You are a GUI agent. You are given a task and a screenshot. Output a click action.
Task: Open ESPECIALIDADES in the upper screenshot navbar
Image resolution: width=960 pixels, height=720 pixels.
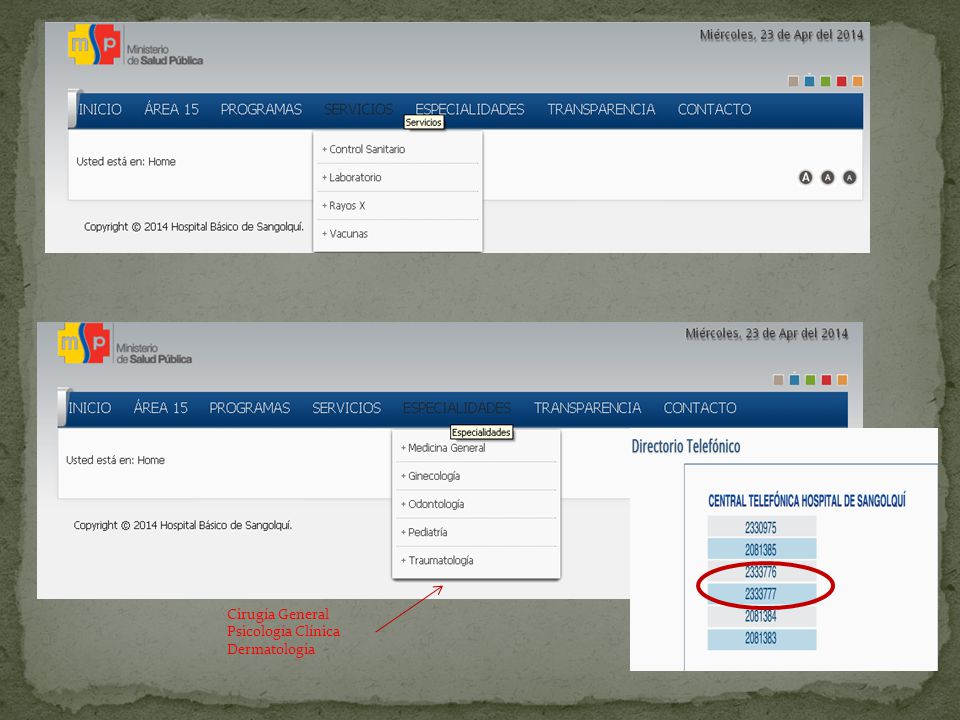point(470,110)
